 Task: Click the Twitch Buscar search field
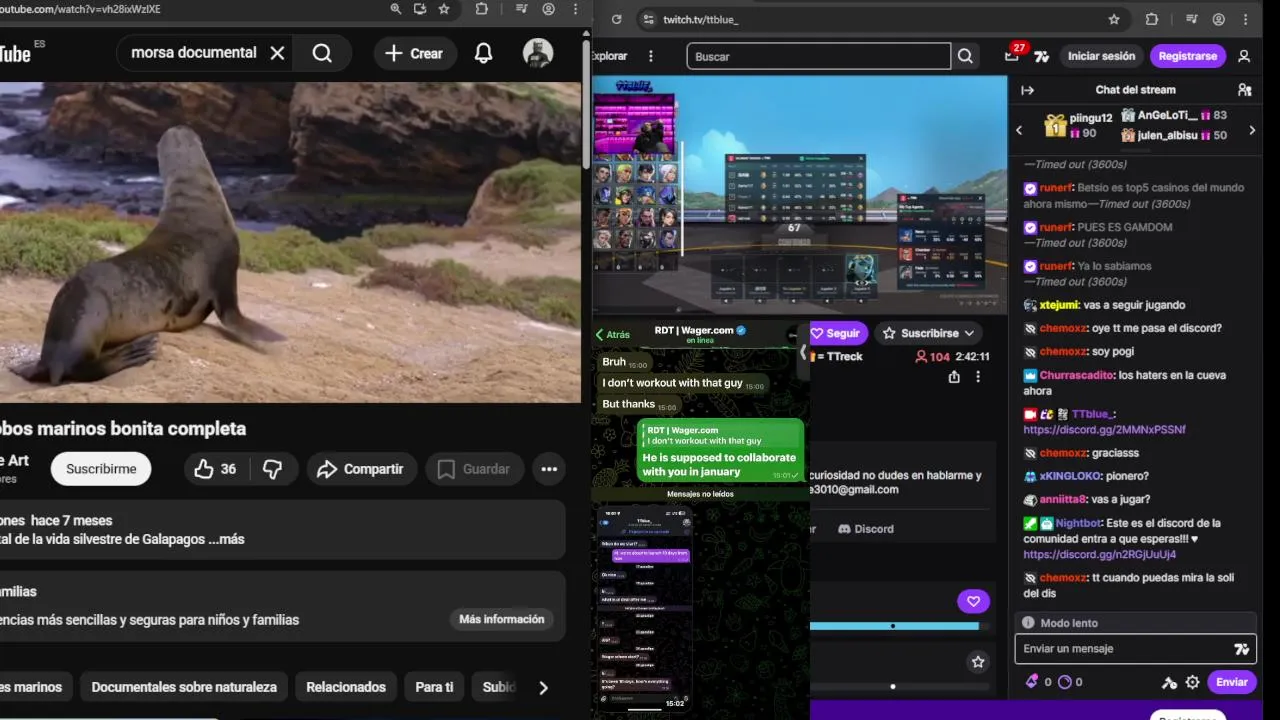pyautogui.click(x=818, y=56)
